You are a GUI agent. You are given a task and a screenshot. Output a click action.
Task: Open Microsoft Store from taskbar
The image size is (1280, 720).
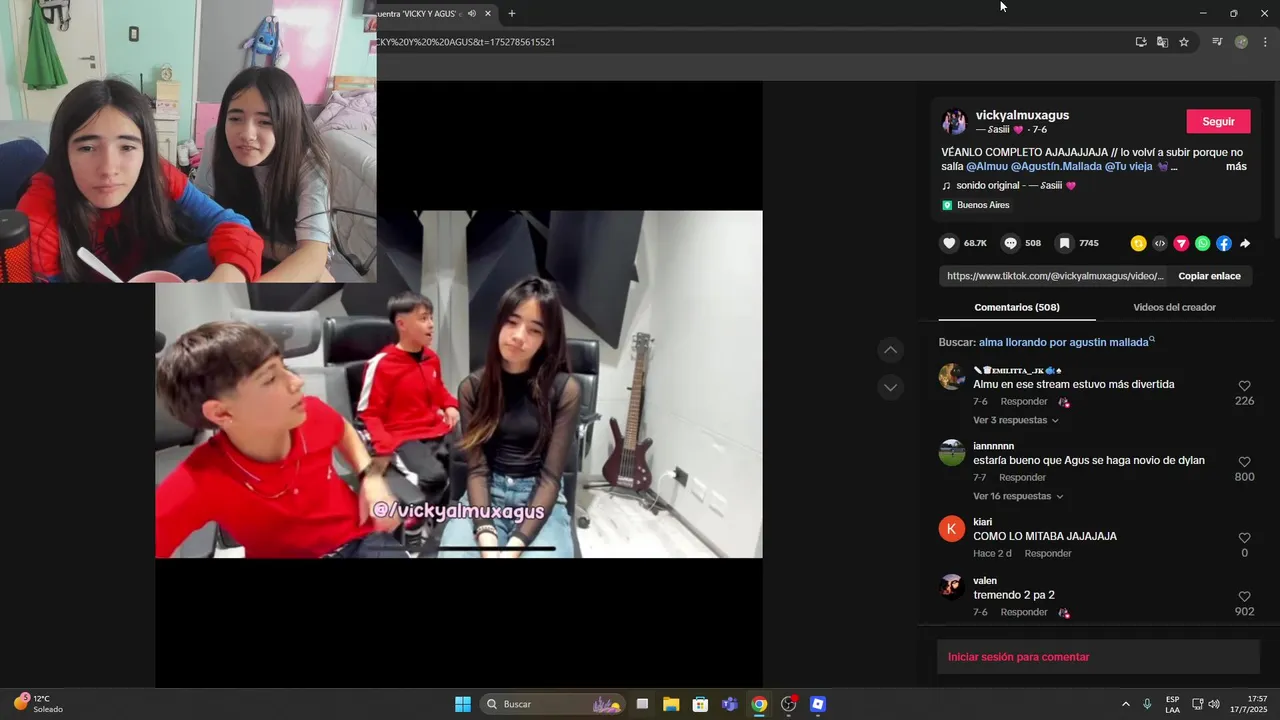[x=700, y=704]
